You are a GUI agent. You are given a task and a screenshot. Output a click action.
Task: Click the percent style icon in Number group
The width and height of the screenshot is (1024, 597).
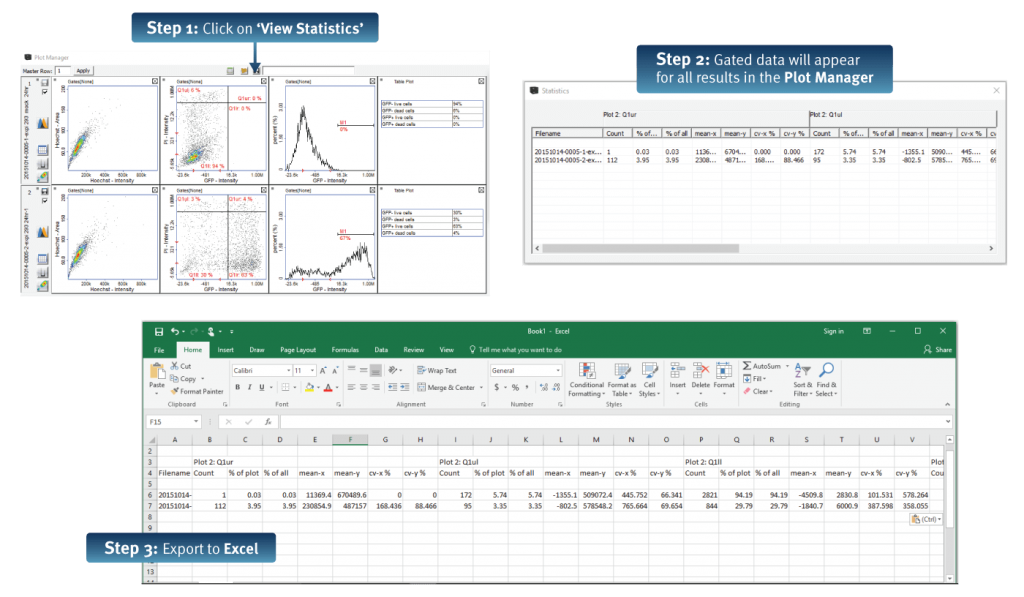point(515,387)
